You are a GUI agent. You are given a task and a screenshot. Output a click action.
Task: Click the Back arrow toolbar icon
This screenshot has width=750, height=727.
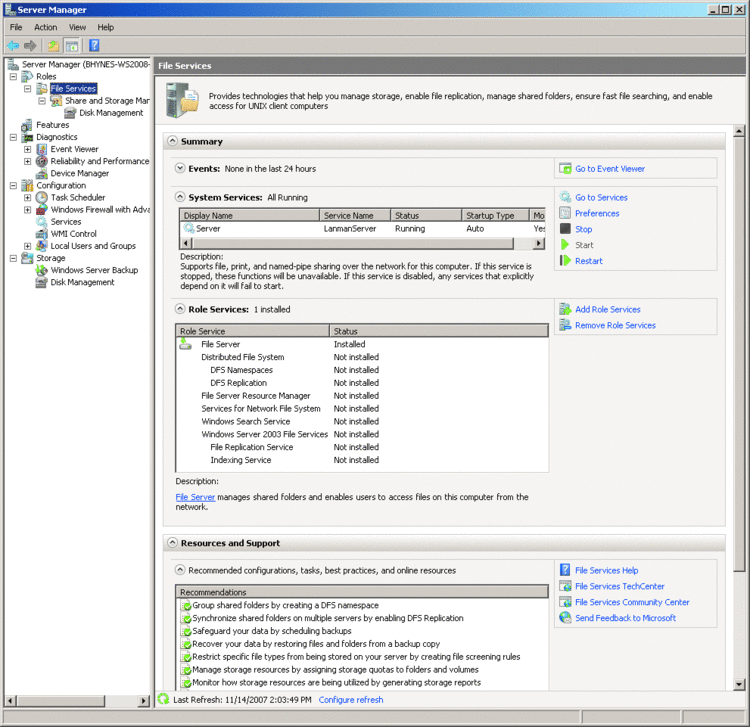pyautogui.click(x=13, y=45)
